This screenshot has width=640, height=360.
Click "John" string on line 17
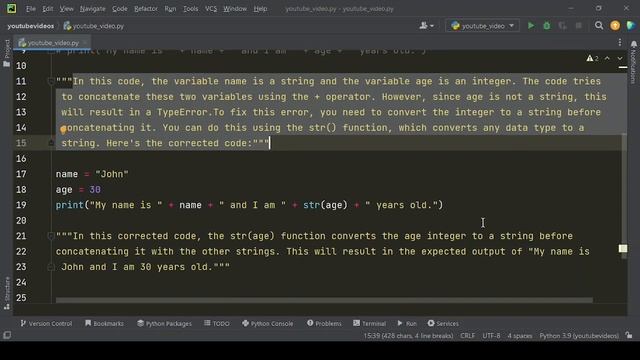[x=112, y=174]
